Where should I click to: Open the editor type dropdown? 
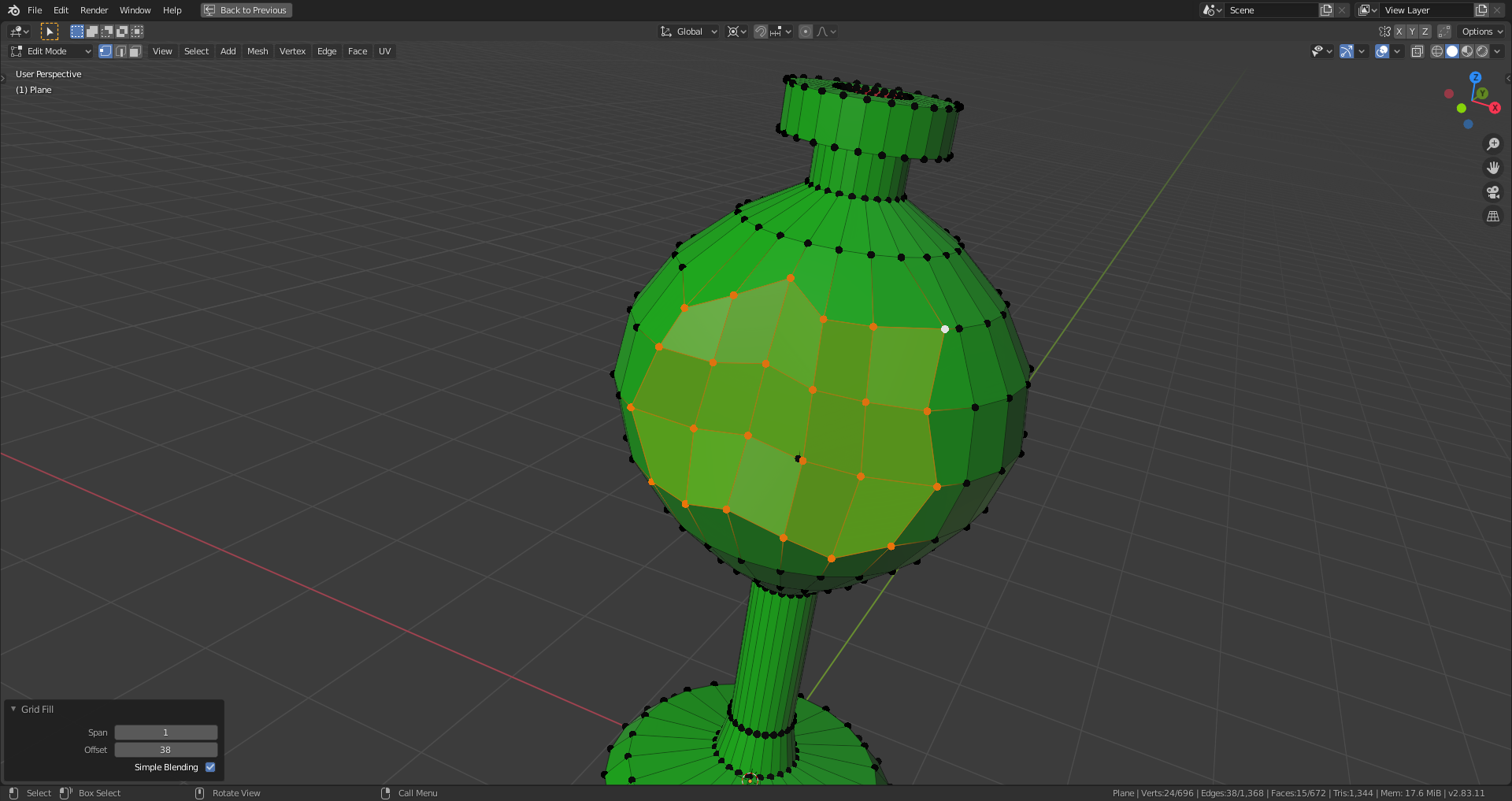point(19,32)
